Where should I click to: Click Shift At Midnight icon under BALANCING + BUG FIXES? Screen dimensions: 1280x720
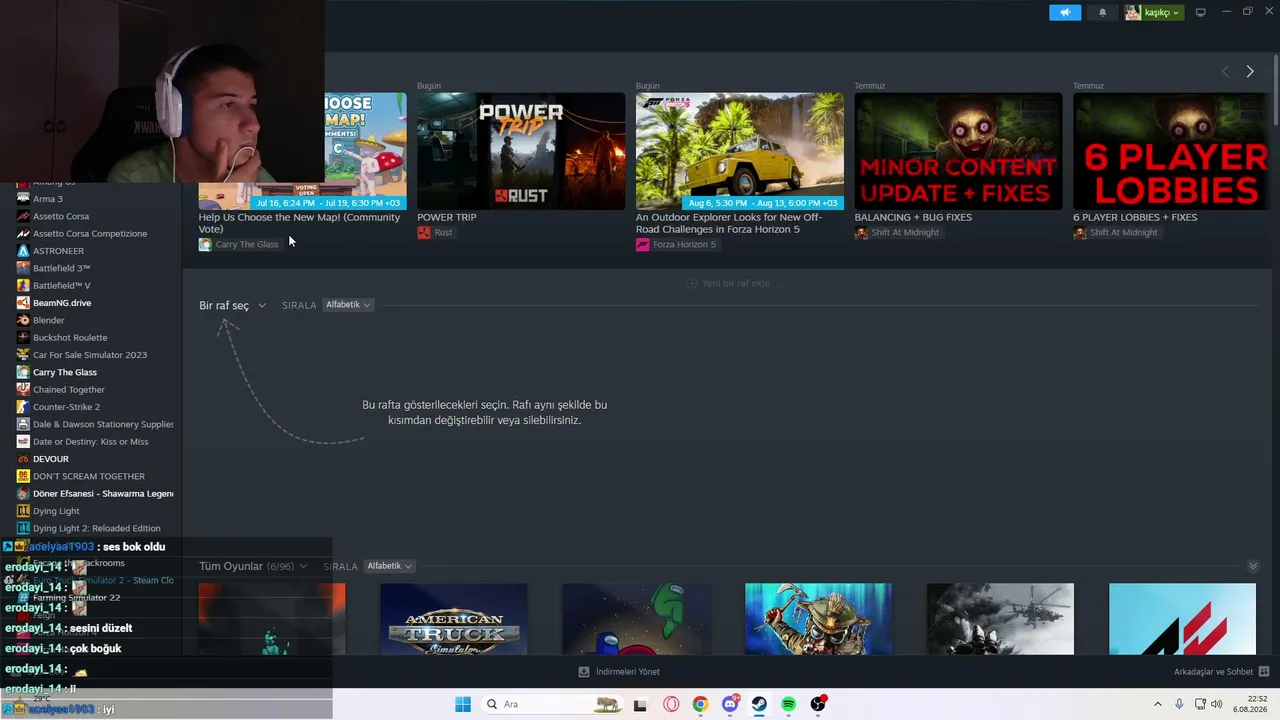pyautogui.click(x=861, y=233)
